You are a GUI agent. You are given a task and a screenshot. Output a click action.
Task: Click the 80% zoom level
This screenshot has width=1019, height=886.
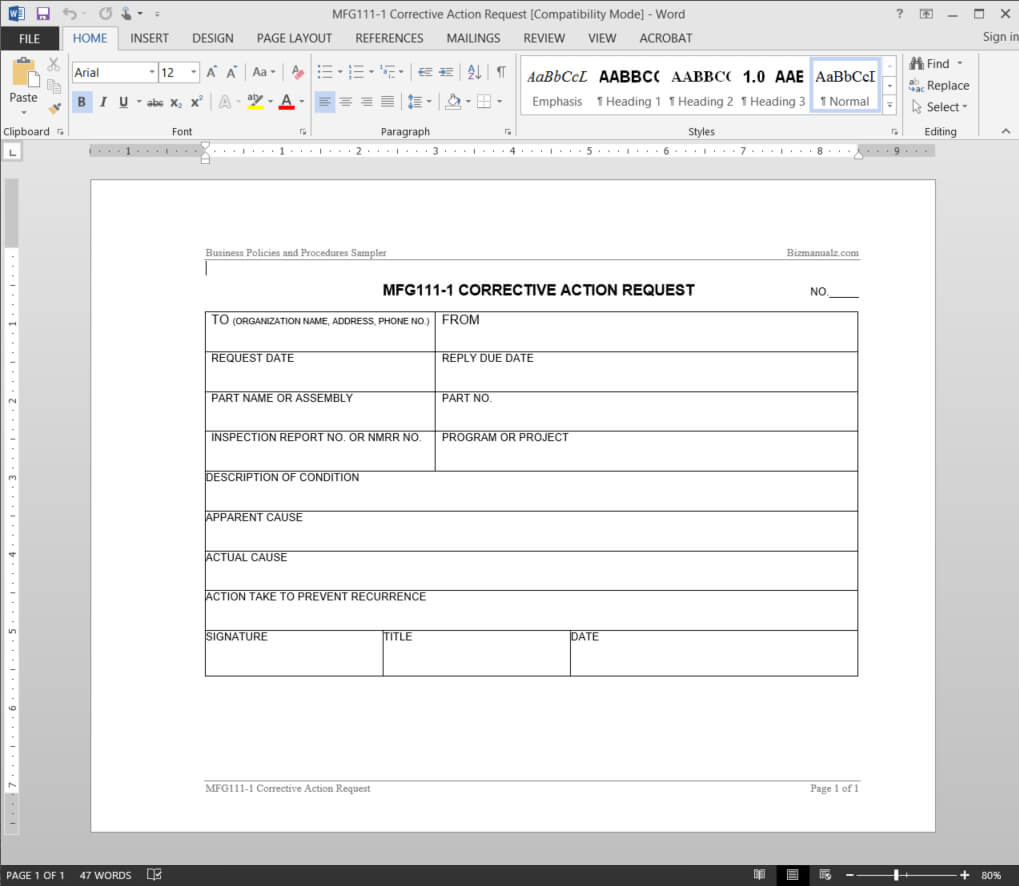pos(990,875)
